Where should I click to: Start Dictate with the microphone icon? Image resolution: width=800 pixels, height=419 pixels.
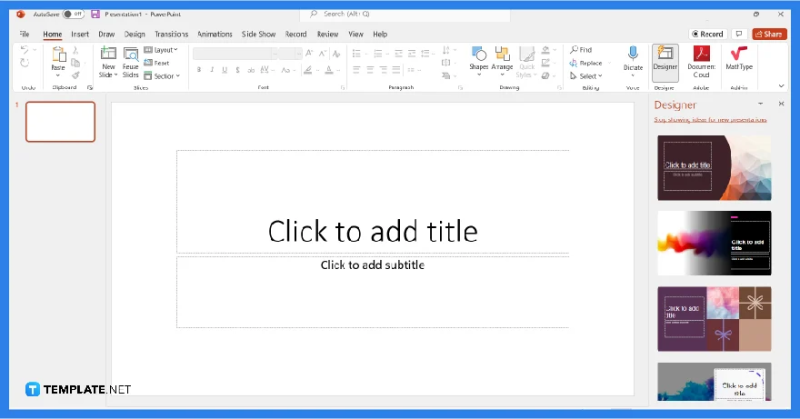pos(633,55)
